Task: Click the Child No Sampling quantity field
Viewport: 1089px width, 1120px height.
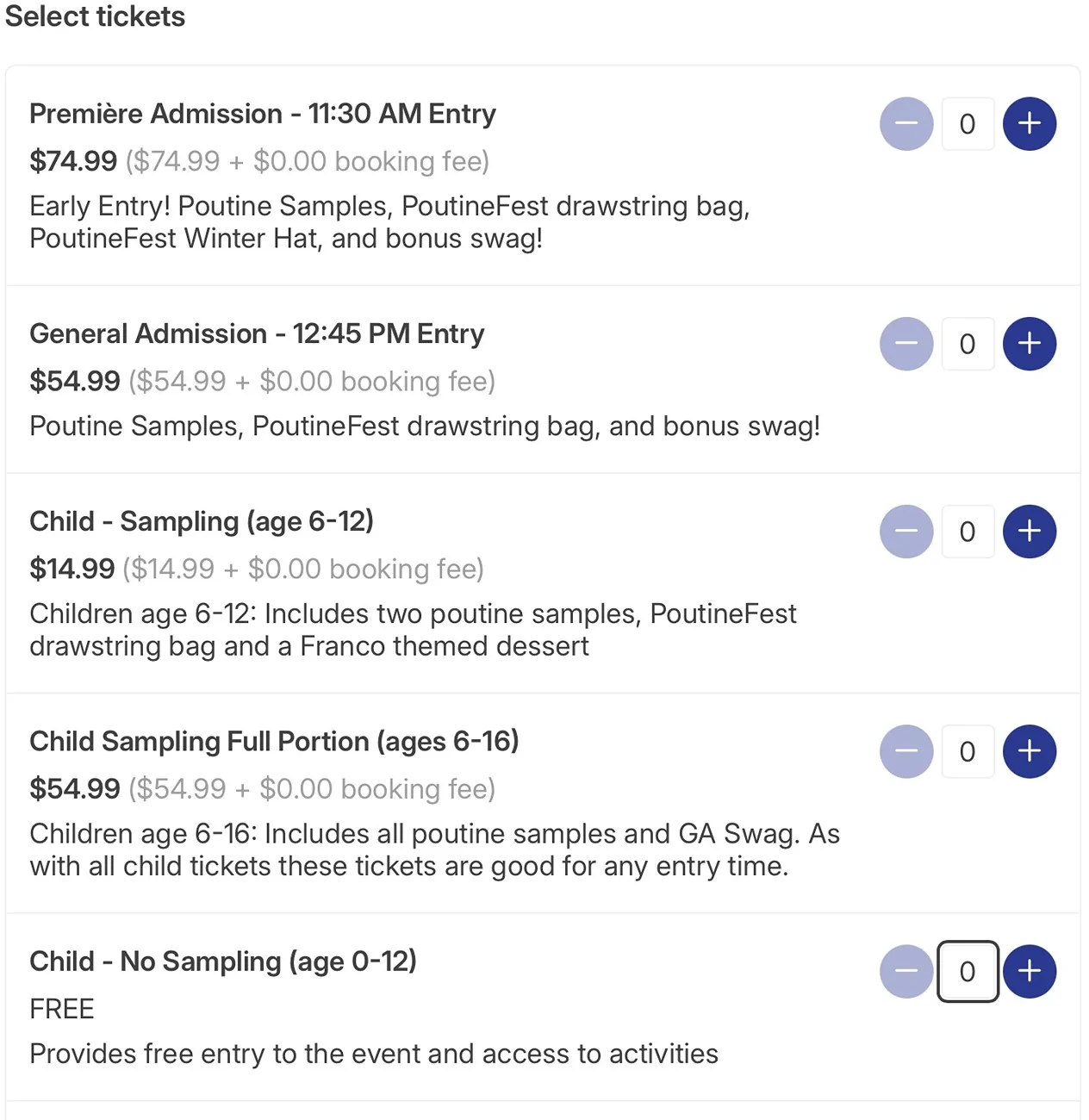Action: point(968,972)
